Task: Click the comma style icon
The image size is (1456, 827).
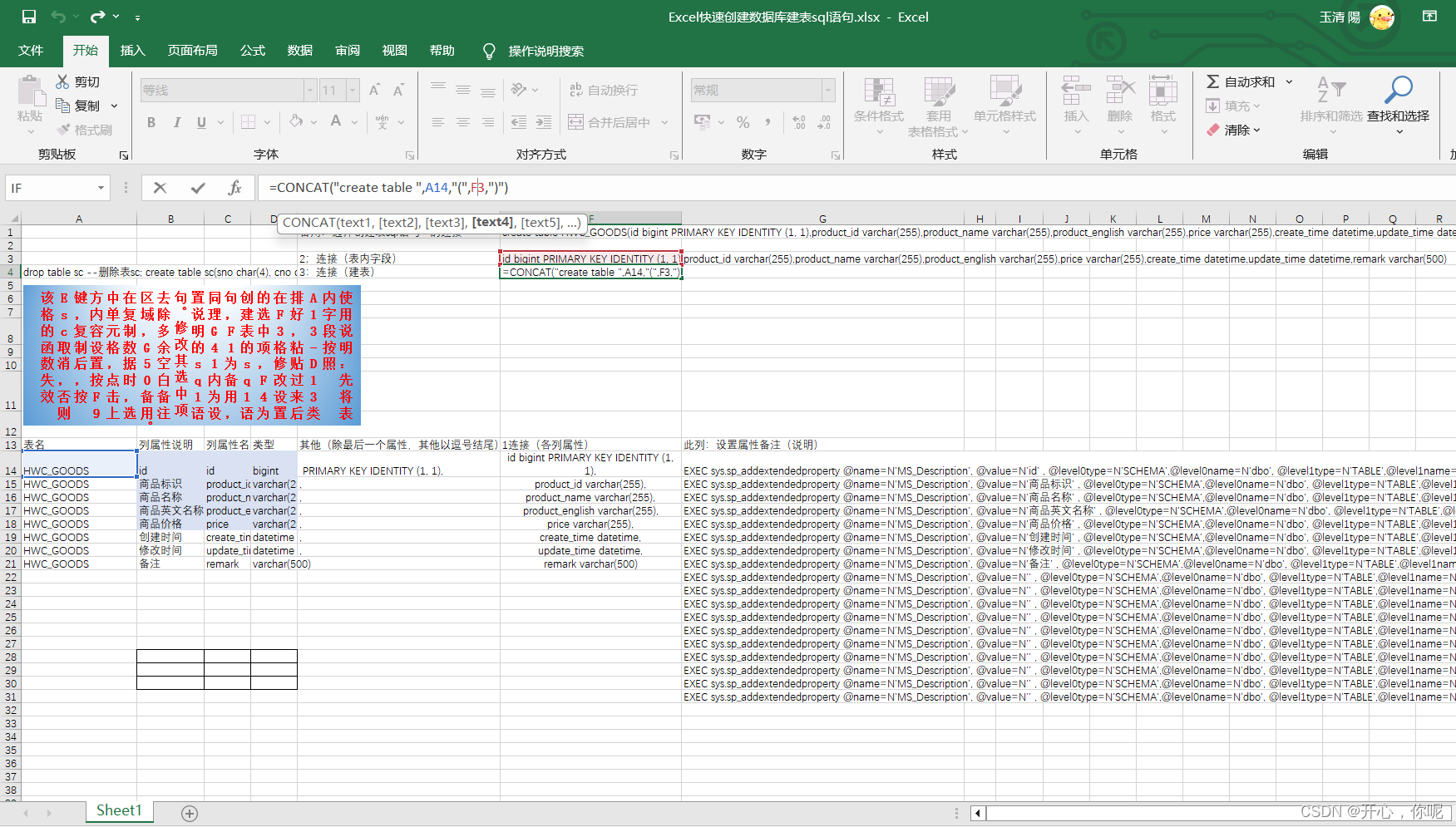Action: pos(767,122)
